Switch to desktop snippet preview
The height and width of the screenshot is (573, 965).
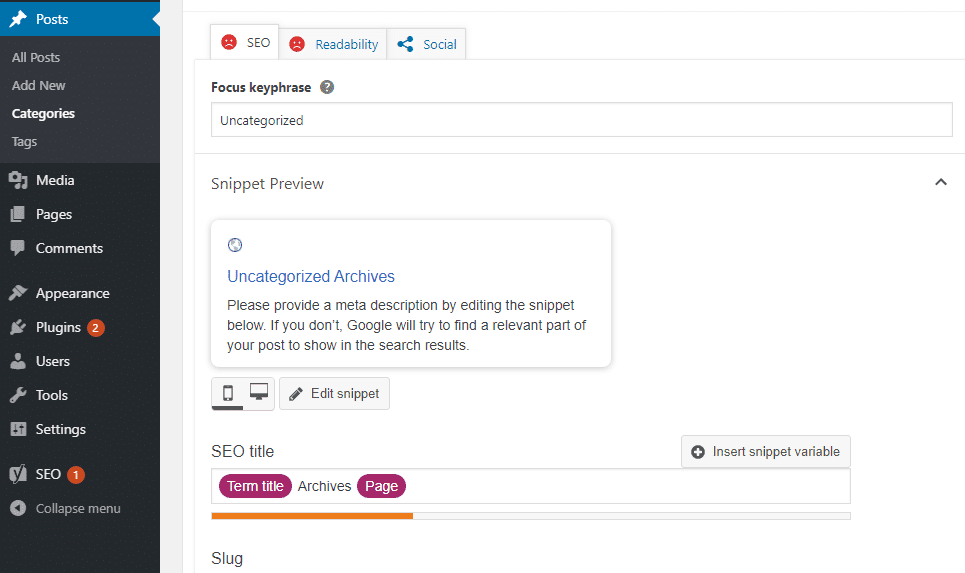[259, 393]
